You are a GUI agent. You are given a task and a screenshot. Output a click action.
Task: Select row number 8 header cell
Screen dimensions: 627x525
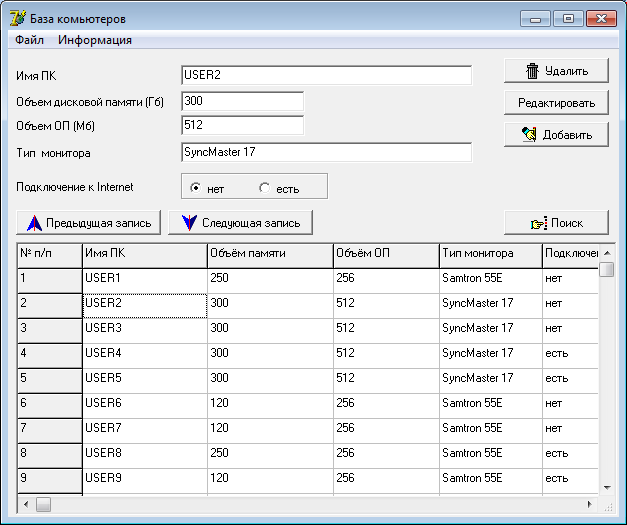coord(49,453)
